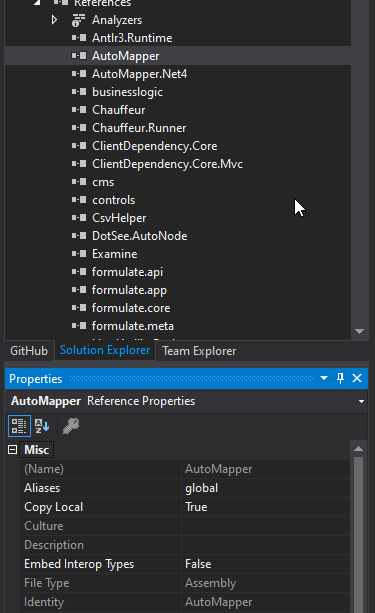Select the Copy Local property label
The image size is (375, 613).
coord(54,507)
